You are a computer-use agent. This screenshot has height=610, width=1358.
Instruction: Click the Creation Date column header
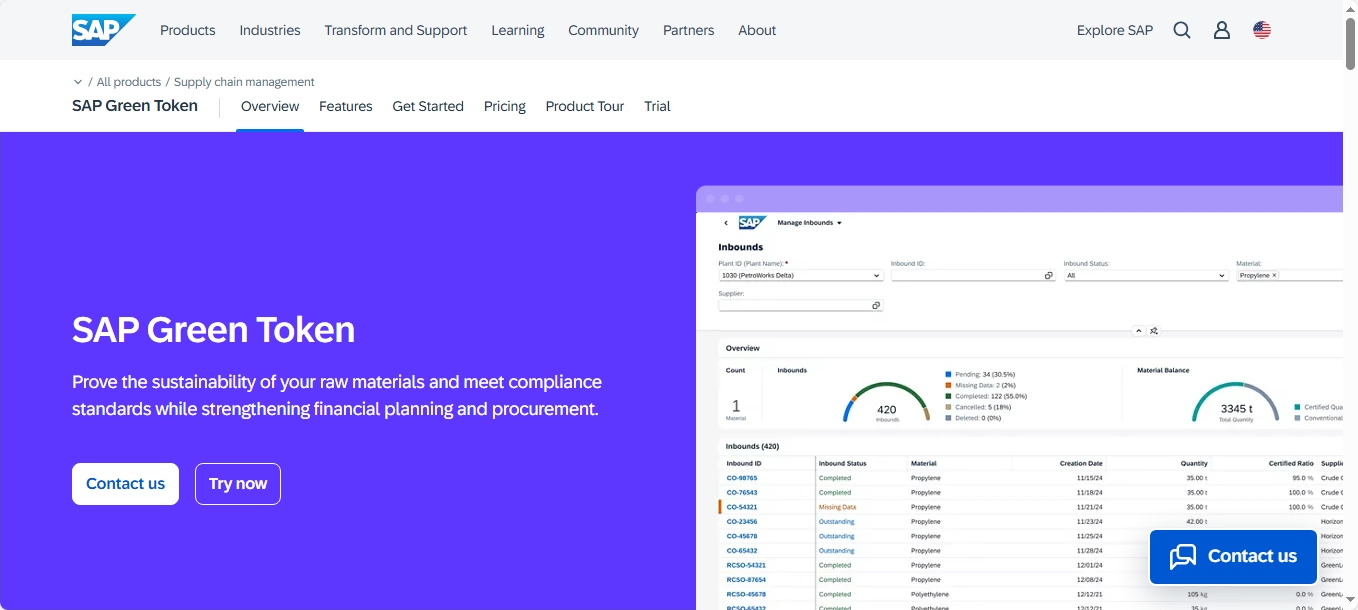click(1081, 463)
